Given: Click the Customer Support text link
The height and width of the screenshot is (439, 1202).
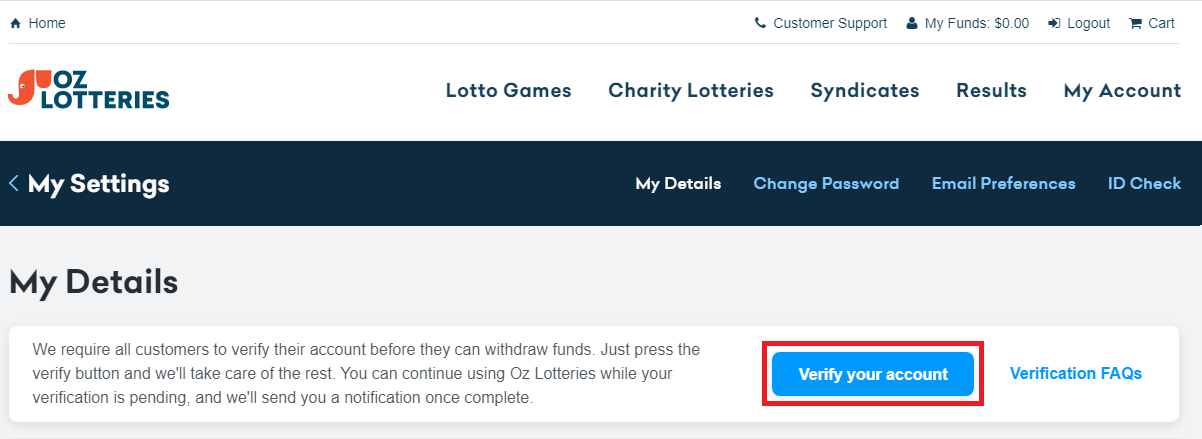Looking at the screenshot, I should coord(830,23).
